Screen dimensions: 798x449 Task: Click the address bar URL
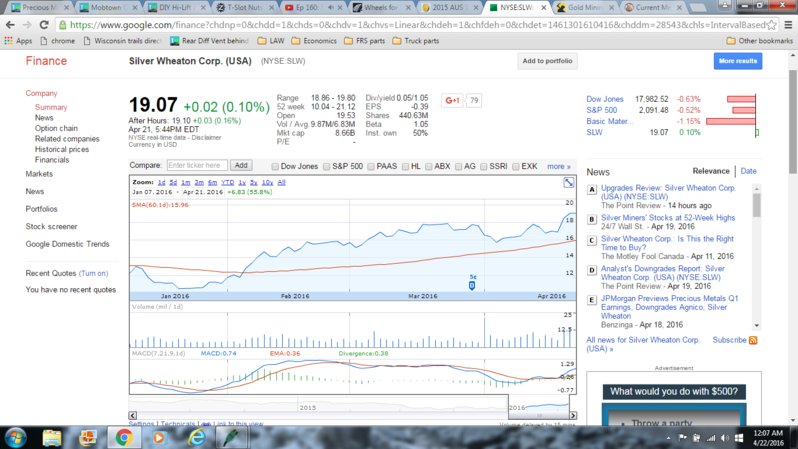click(417, 24)
